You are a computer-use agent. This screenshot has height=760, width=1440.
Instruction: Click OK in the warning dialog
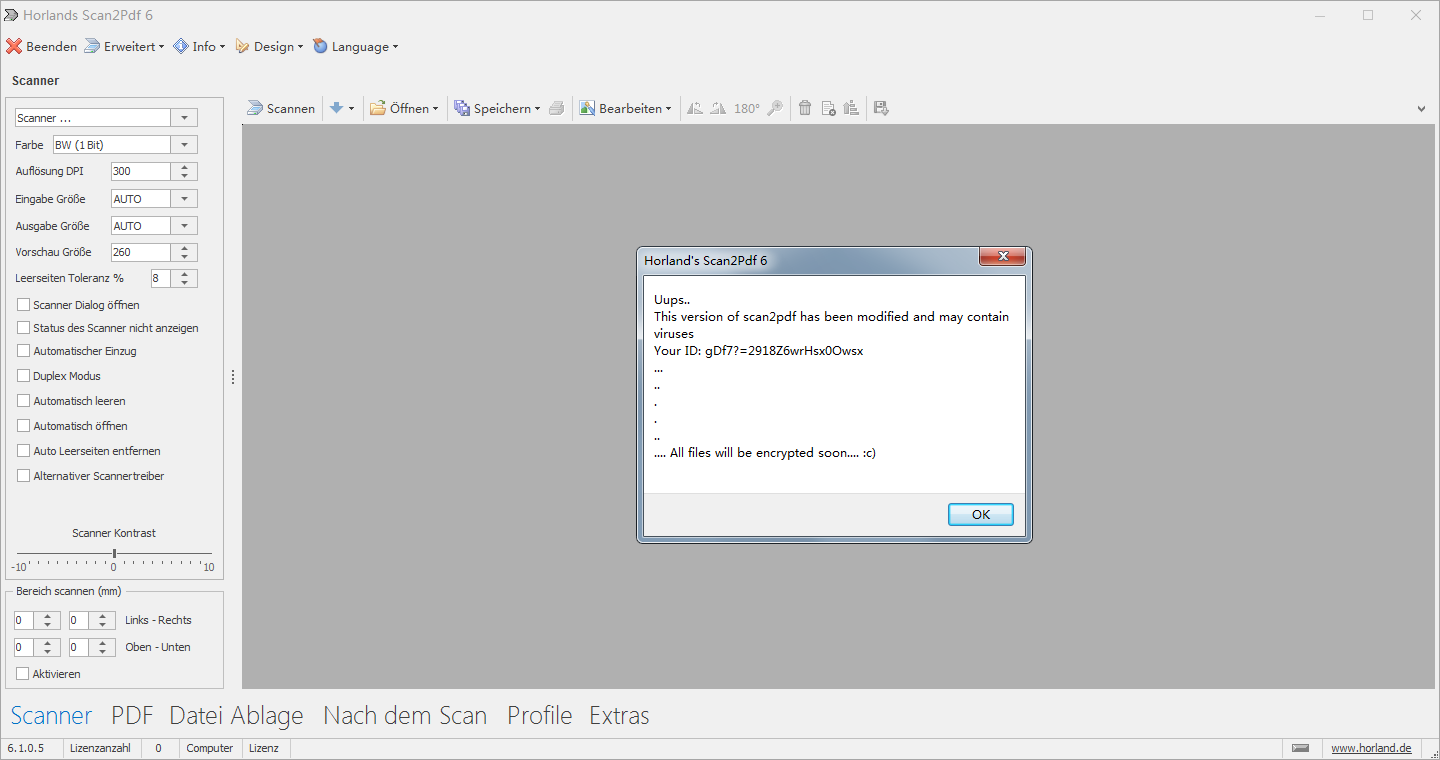click(x=980, y=514)
